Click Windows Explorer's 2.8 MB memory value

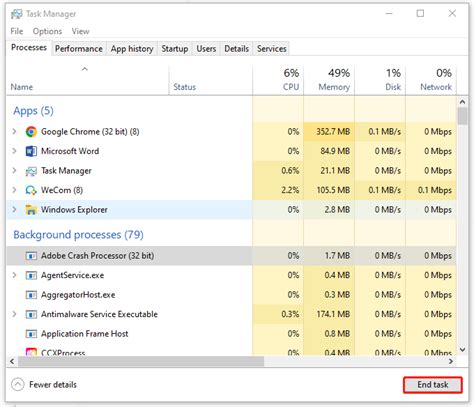(337, 210)
